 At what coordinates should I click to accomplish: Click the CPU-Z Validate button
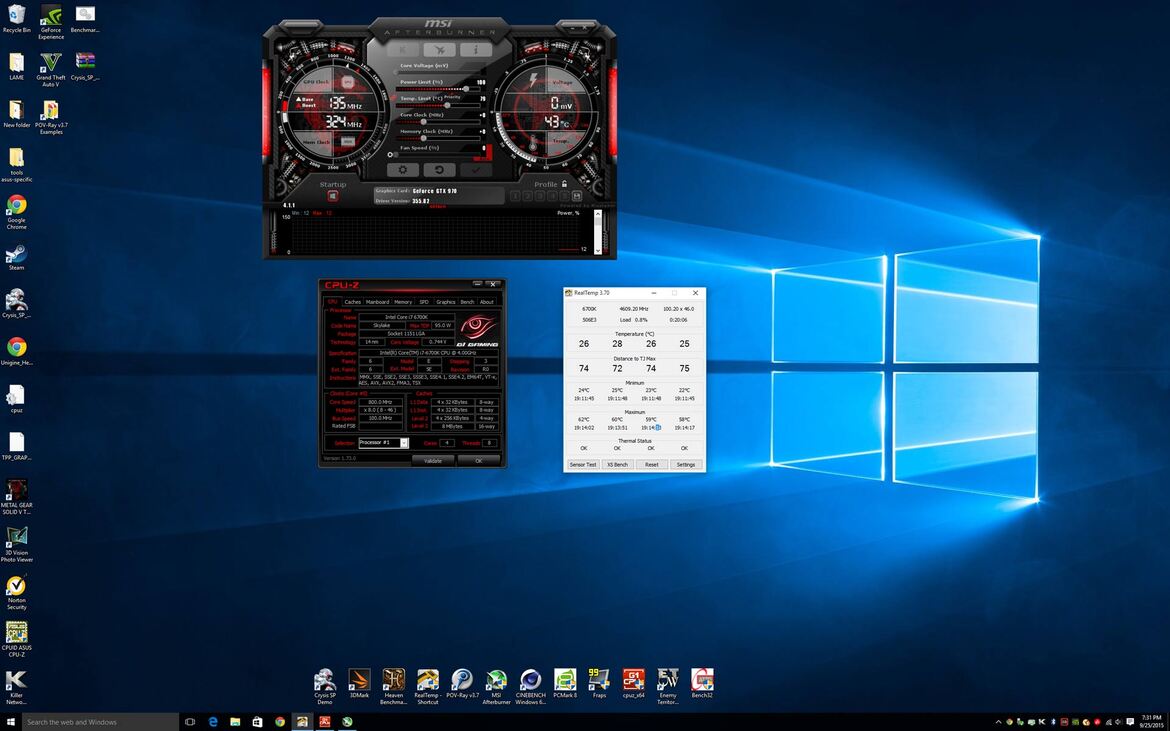[x=433, y=461]
